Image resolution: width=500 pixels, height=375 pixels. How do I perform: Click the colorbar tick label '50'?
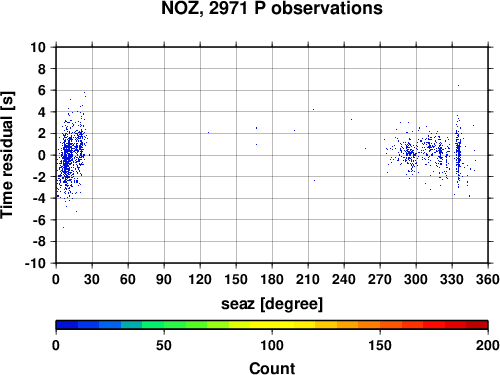[164, 345]
